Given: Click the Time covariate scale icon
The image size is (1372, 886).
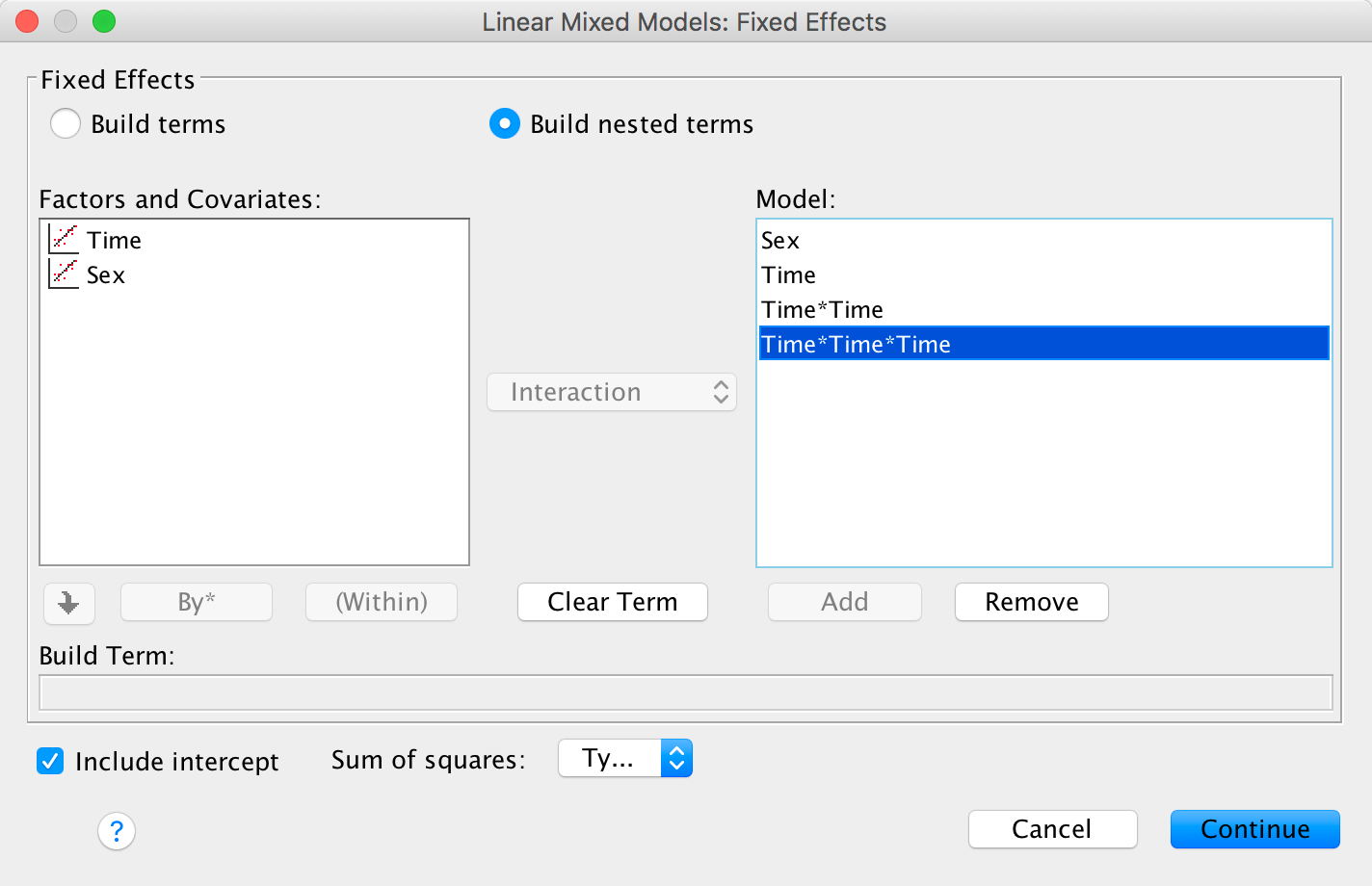Looking at the screenshot, I should tap(64, 239).
